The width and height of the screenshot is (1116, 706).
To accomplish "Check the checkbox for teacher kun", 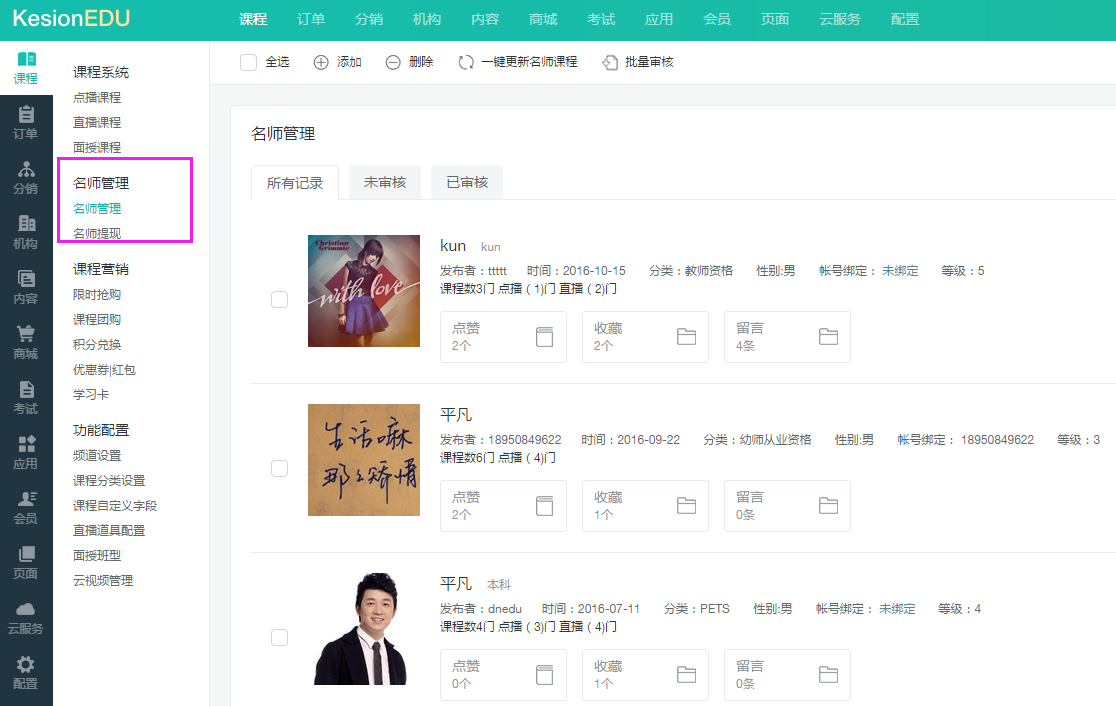I will pyautogui.click(x=280, y=299).
